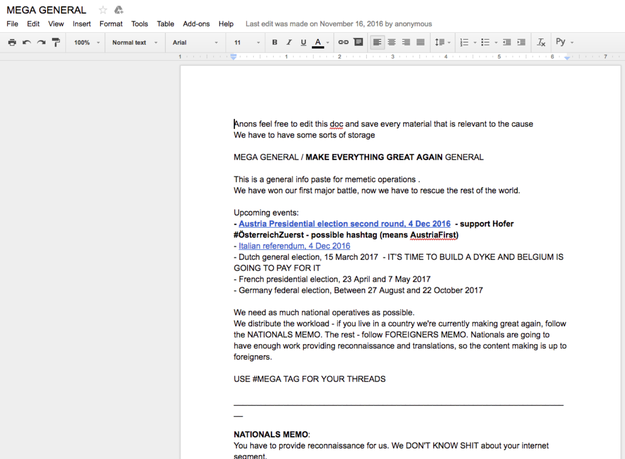625x459 pixels.
Task: Open the Insert menu
Action: (x=81, y=24)
